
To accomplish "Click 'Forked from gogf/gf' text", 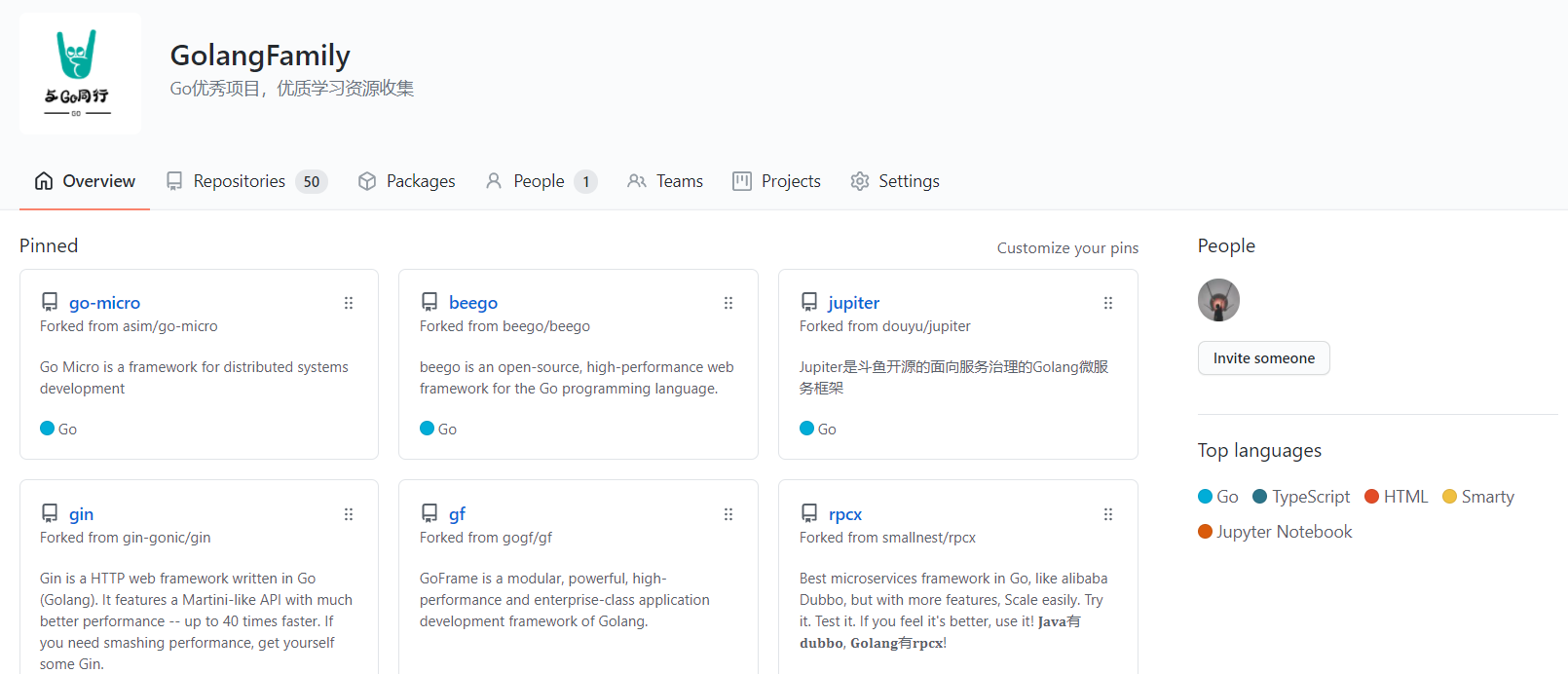I will [x=486, y=538].
